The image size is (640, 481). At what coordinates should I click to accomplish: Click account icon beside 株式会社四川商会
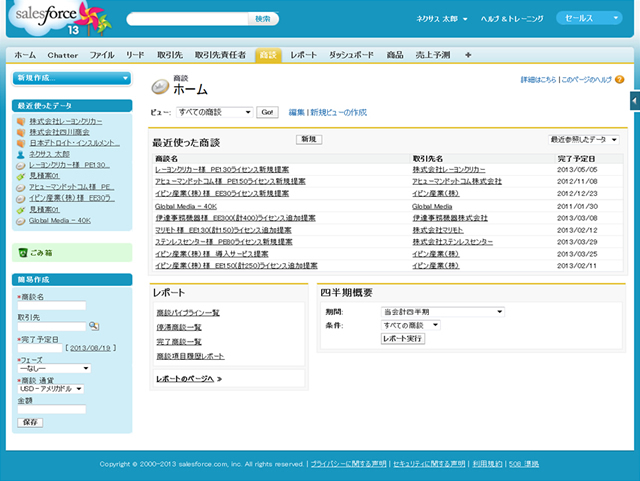coord(21,132)
